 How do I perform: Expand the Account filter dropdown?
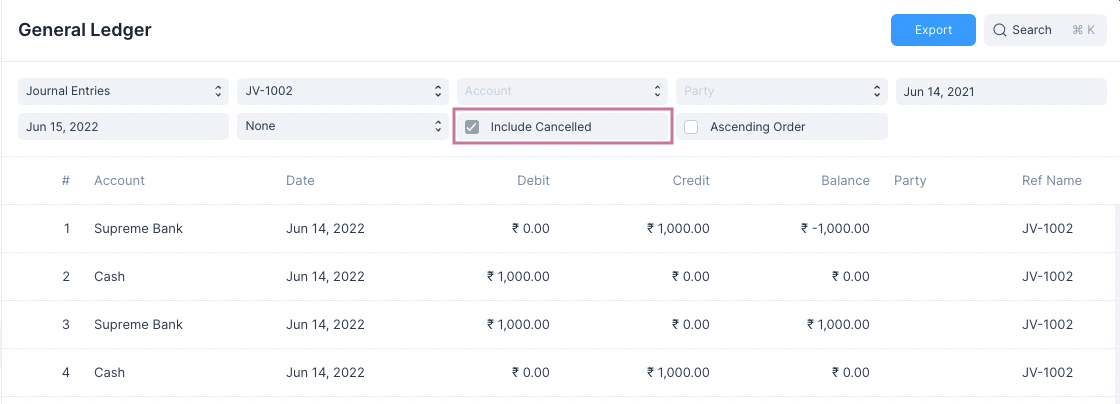pyautogui.click(x=562, y=91)
